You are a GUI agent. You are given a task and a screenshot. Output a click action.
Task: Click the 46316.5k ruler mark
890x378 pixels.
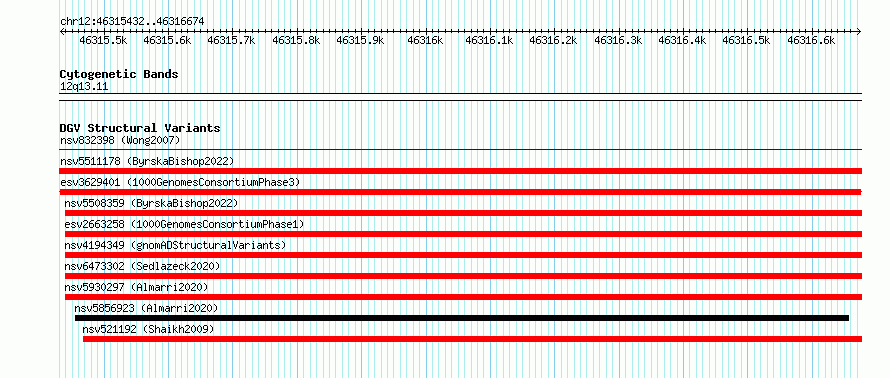[x=746, y=40]
